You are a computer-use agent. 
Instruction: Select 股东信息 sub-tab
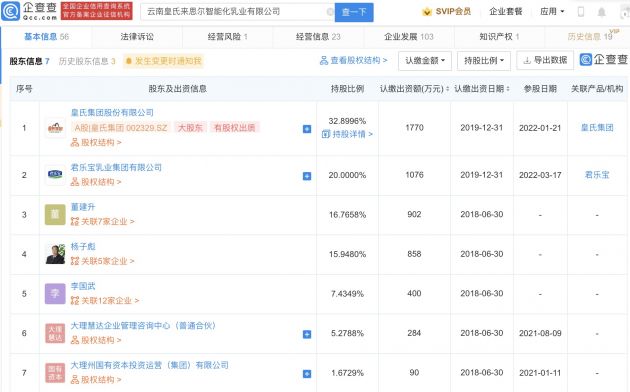point(29,61)
